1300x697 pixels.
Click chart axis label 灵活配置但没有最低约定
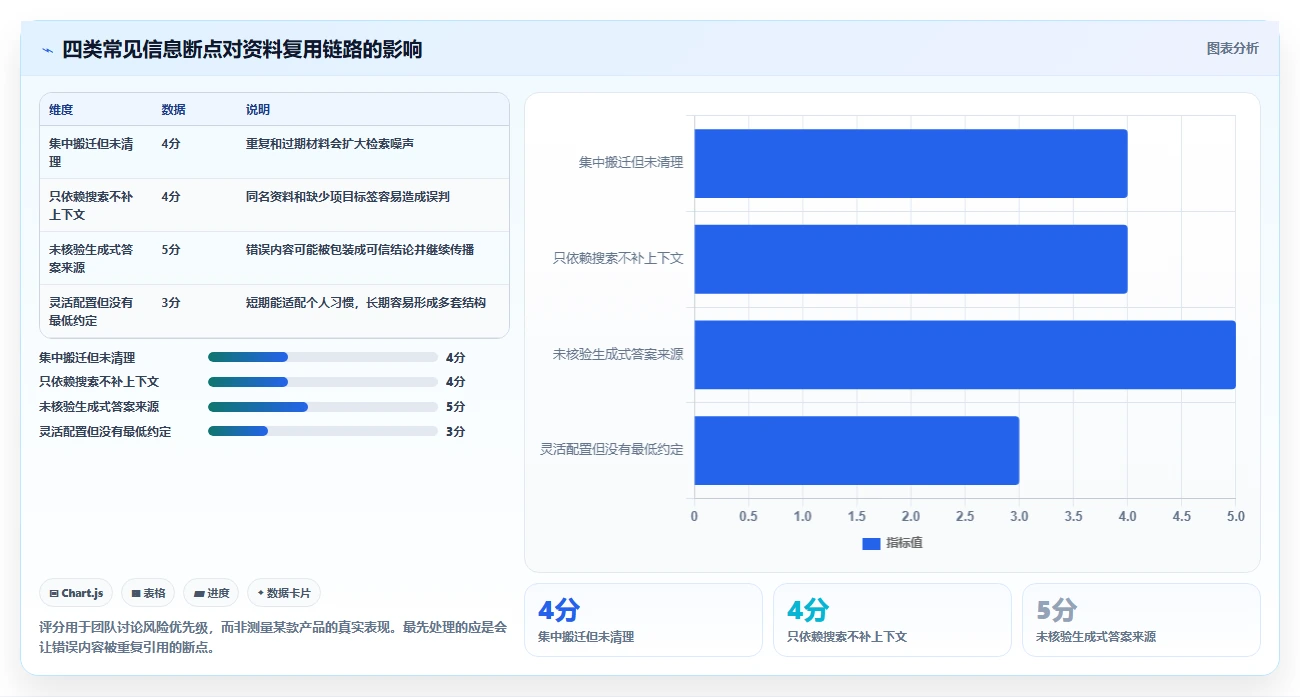point(612,450)
